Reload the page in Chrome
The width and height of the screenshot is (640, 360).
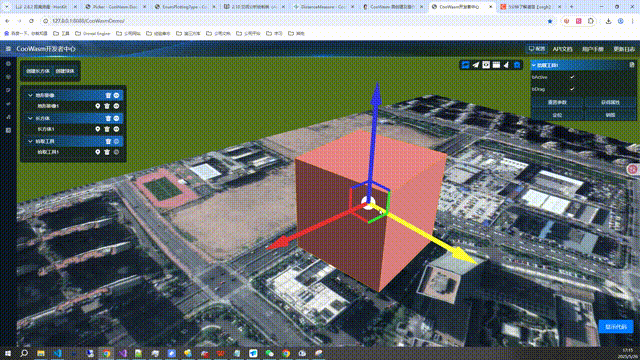31,21
